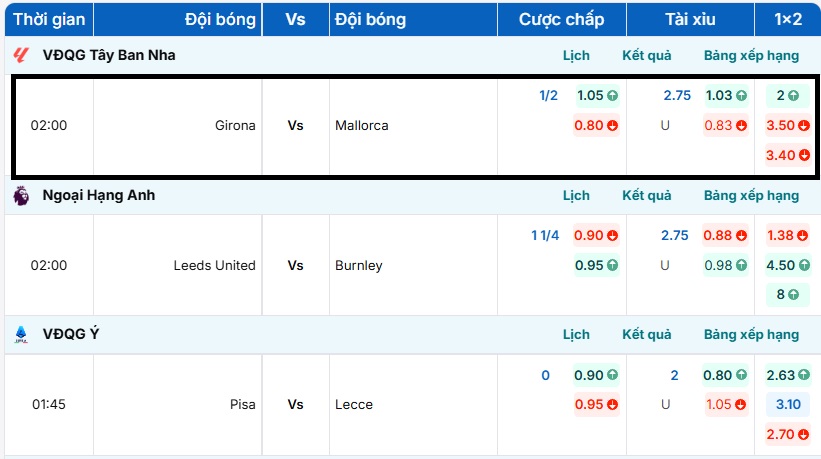Open Lịch link for VĐQG Tây Ban Nha

click(x=576, y=55)
